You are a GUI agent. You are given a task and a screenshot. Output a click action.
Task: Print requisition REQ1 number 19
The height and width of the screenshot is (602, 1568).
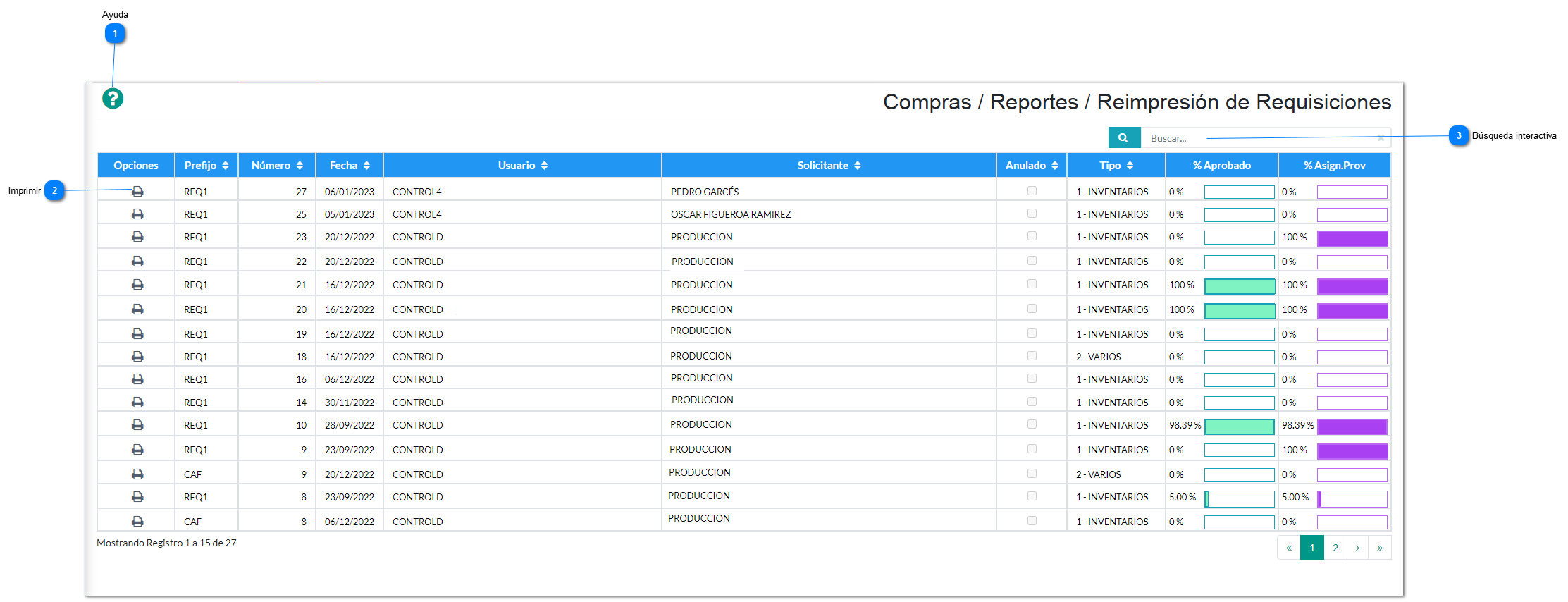[x=137, y=334]
